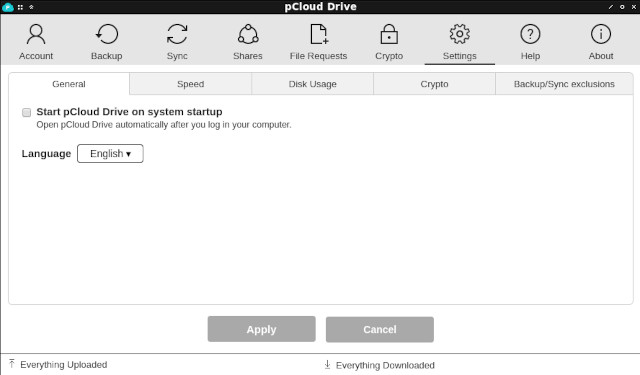Open the Account section
Image resolution: width=640 pixels, height=375 pixels.
click(x=36, y=41)
